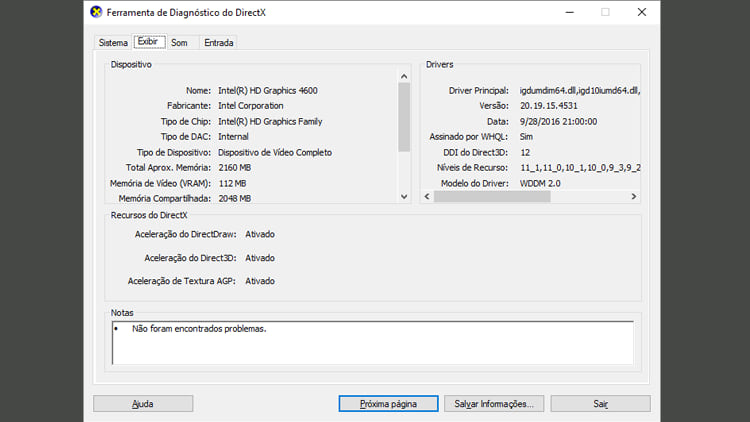Screen dimensions: 750x422
Task: Click the Drivers scroll left arrow
Action: (x=427, y=196)
